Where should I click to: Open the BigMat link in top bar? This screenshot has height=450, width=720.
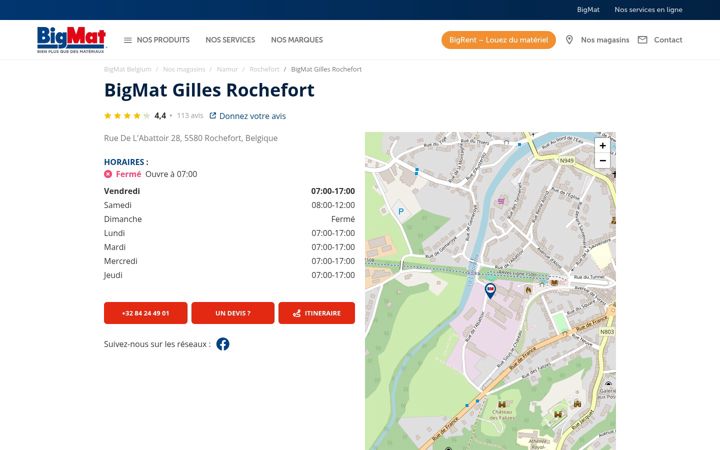click(588, 10)
